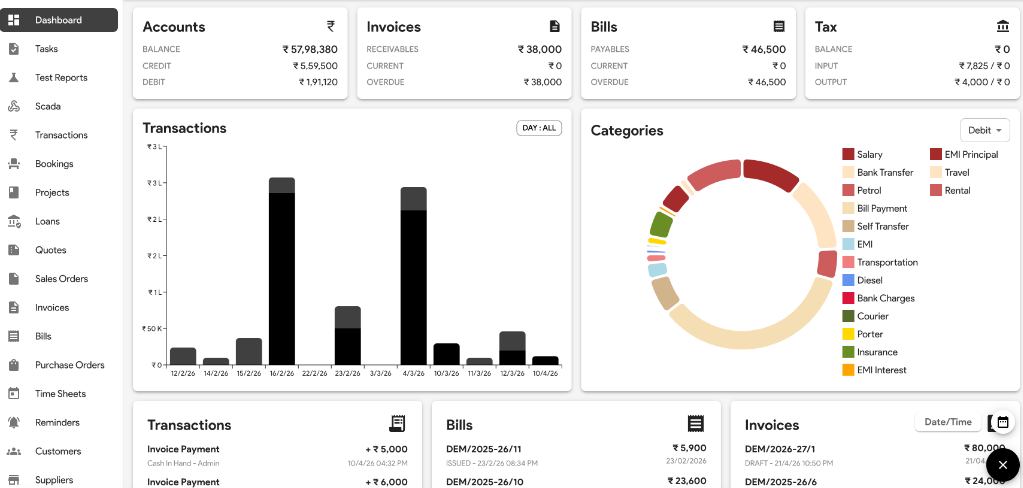Click payables amount ₹ 46,500 on Bills card
Screen dimensions: 1023x488
(x=764, y=49)
